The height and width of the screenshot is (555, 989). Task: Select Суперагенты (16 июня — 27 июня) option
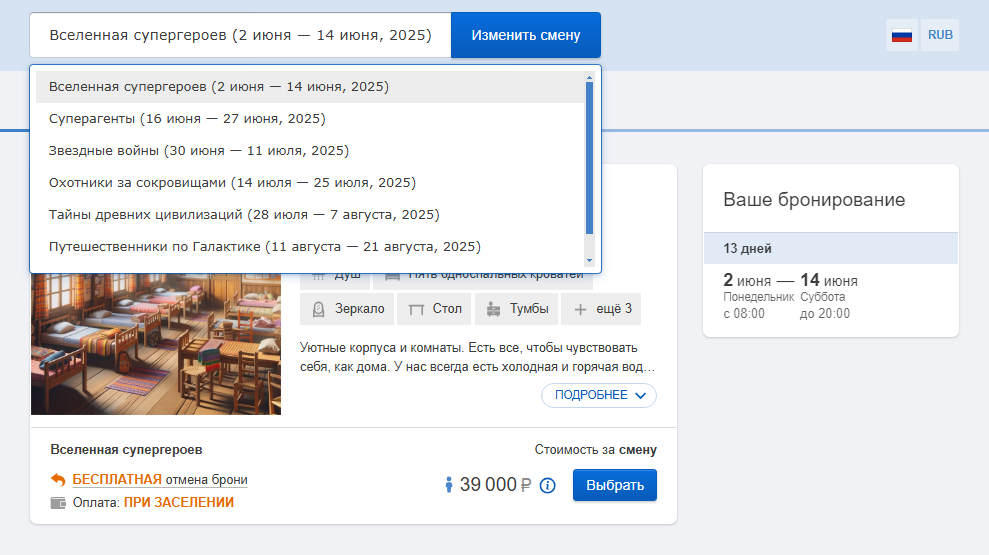coord(310,119)
